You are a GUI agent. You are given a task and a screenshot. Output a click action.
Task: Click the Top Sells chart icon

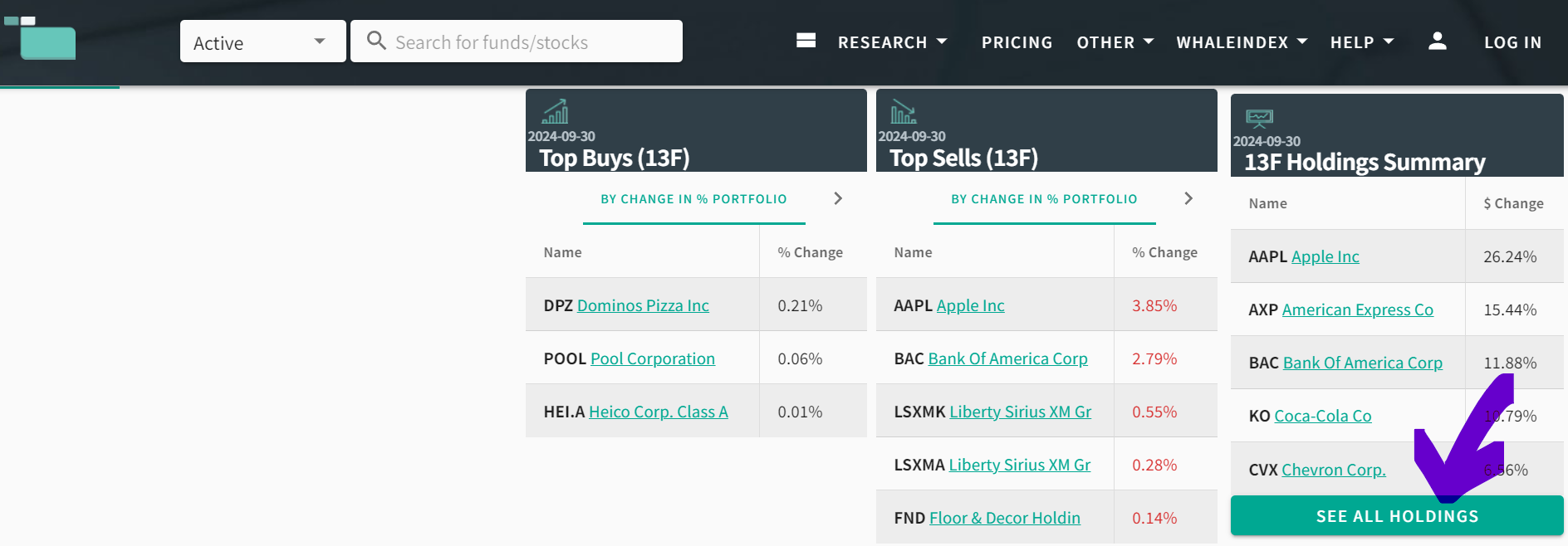[x=904, y=111]
